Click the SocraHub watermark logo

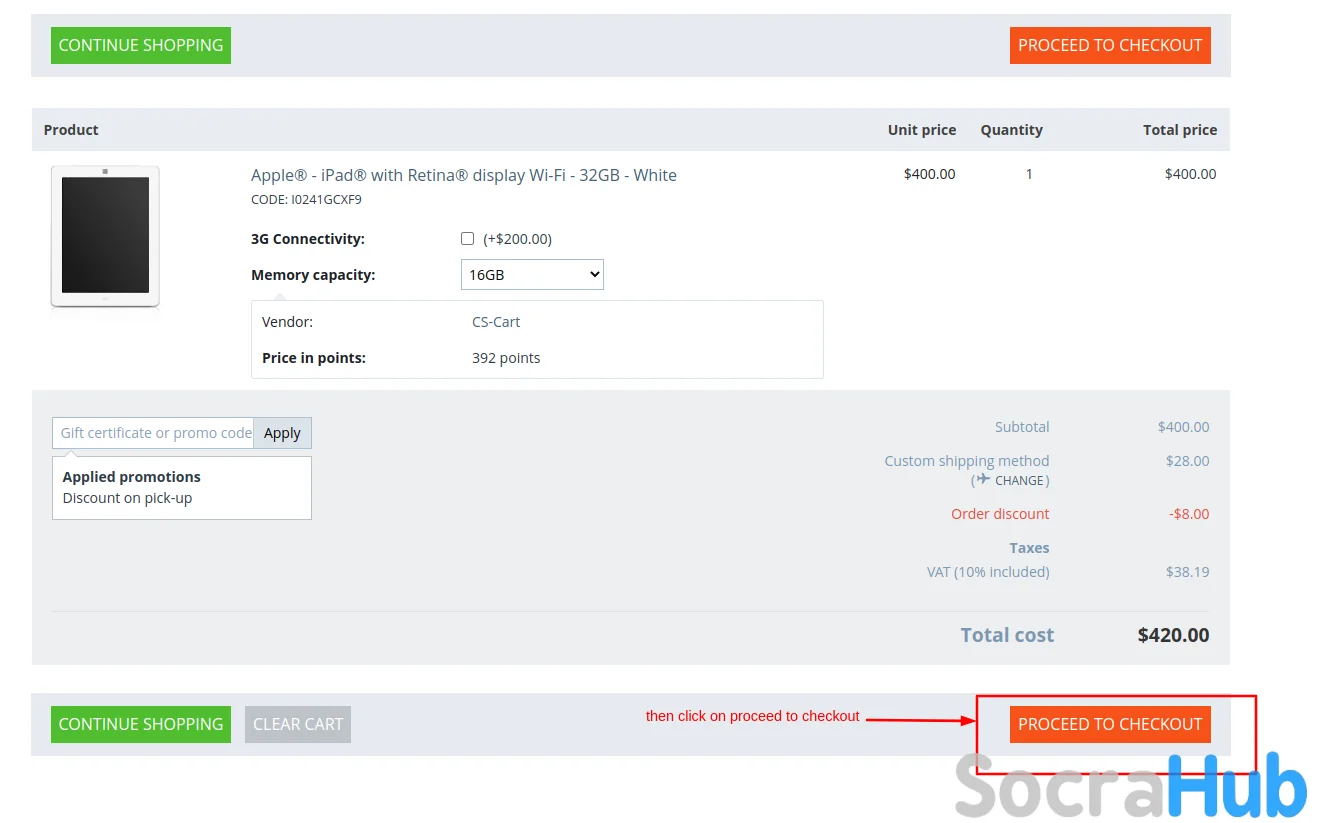(1130, 785)
